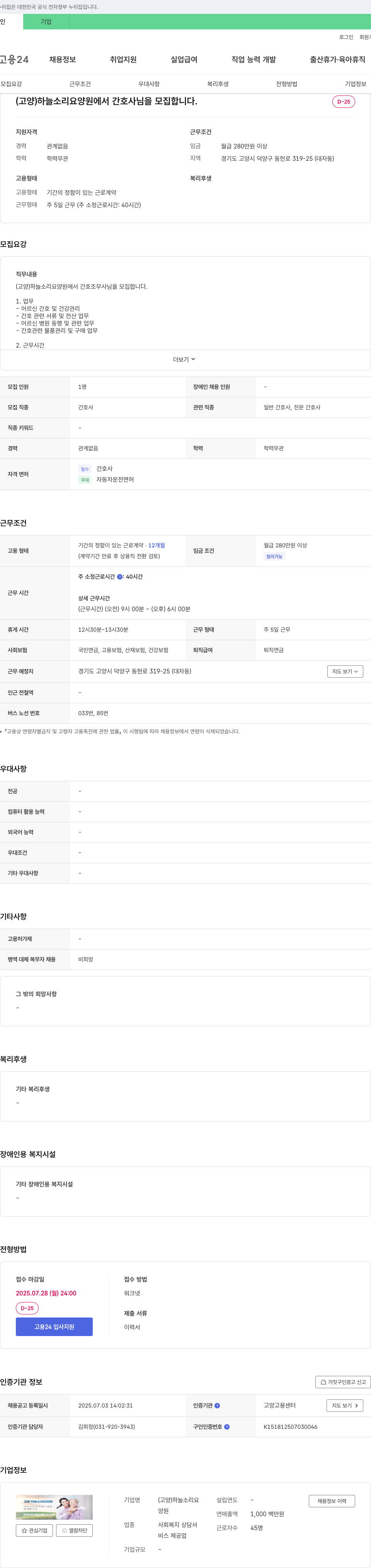Click the 12시30분~13시30분 break time value
This screenshot has width=371, height=1568.
click(103, 629)
